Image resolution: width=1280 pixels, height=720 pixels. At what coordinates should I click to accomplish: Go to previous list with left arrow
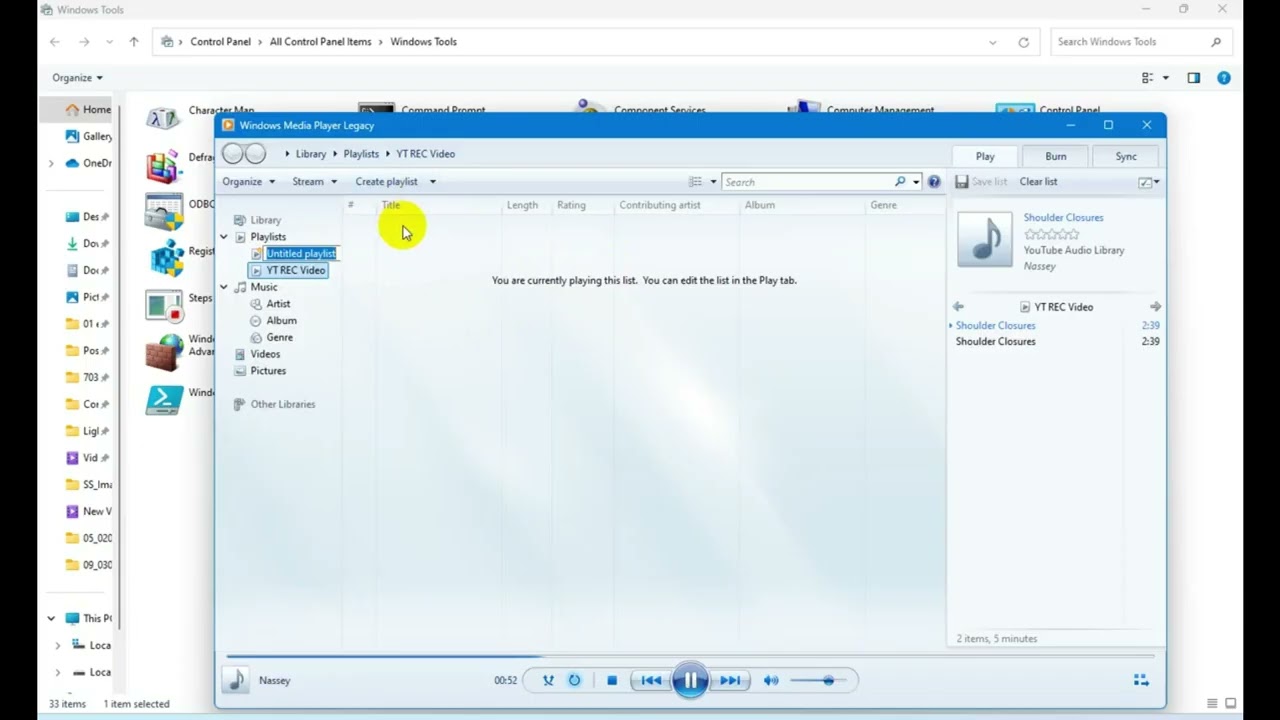pos(958,307)
